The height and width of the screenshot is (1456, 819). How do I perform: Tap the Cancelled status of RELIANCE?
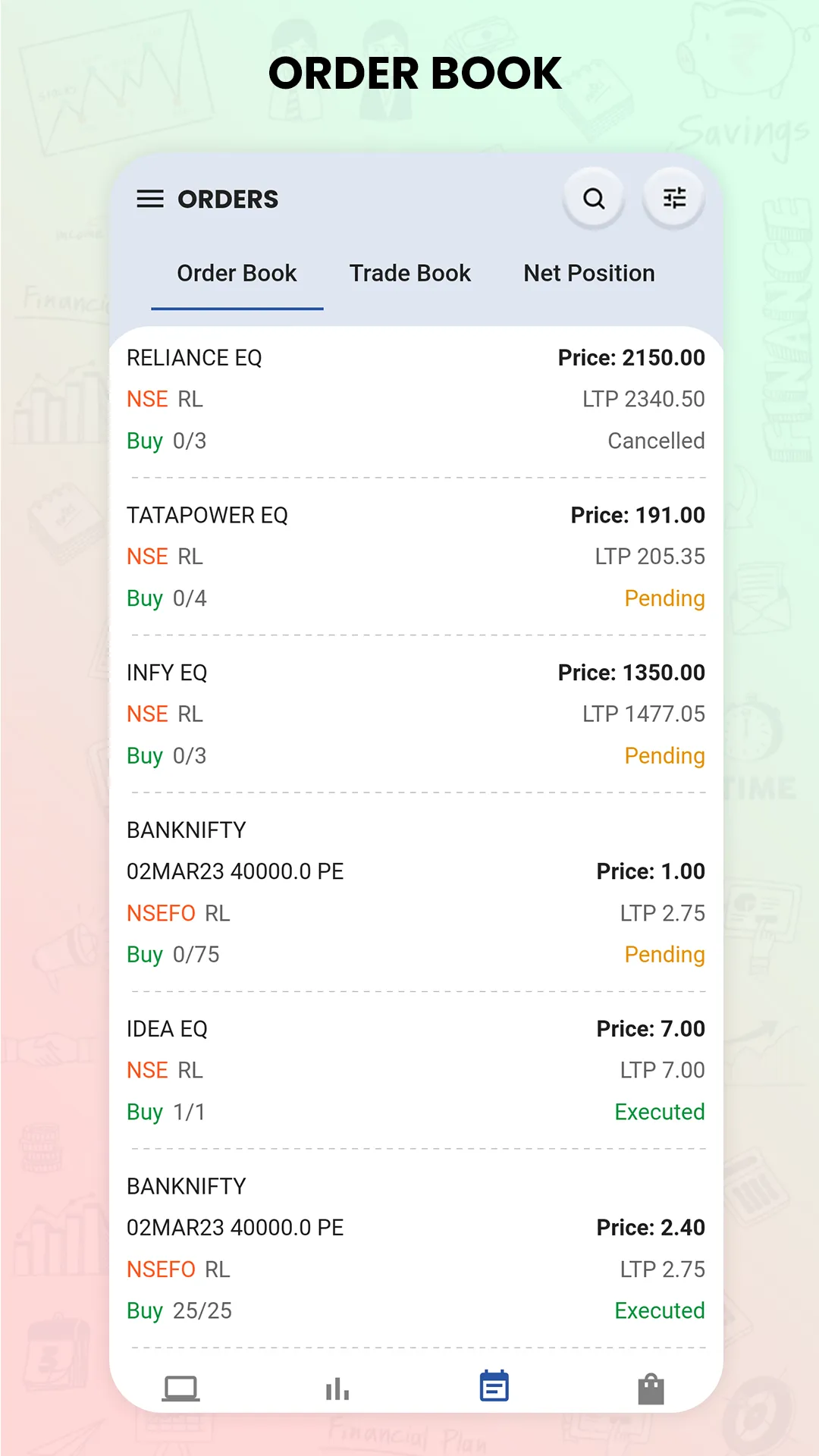click(x=656, y=441)
